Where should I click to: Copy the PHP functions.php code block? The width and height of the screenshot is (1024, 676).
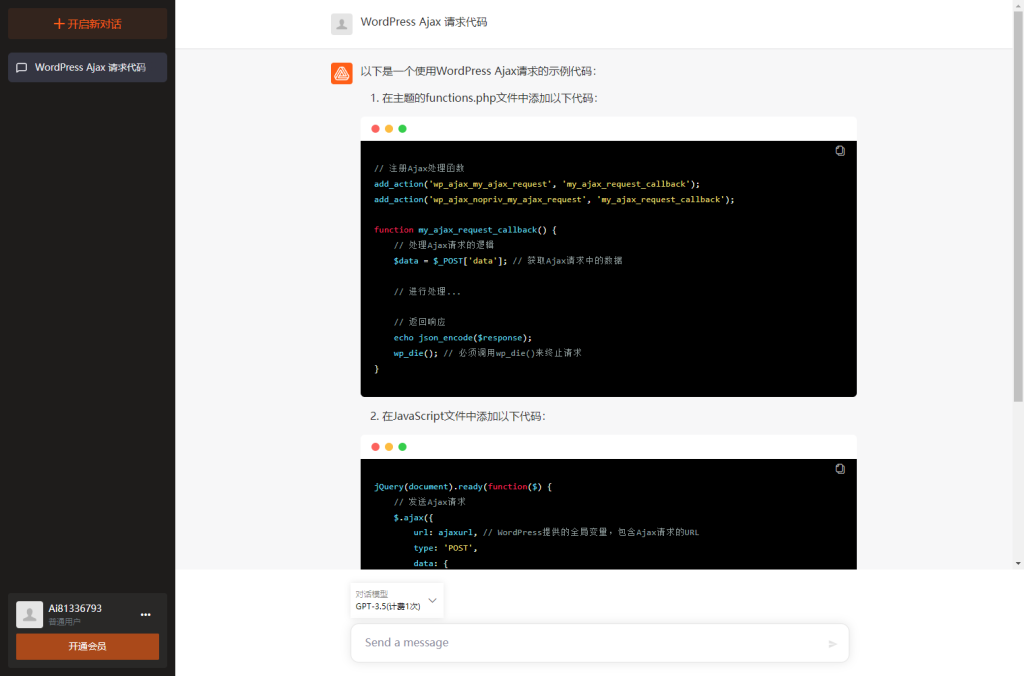(x=840, y=151)
